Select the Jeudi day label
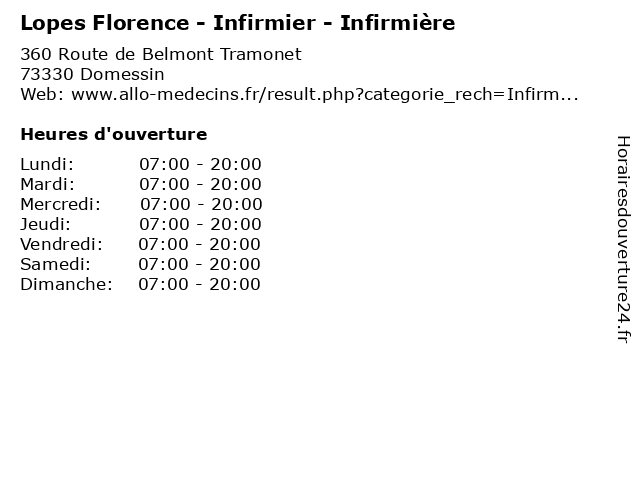The height and width of the screenshot is (480, 640). [x=45, y=224]
